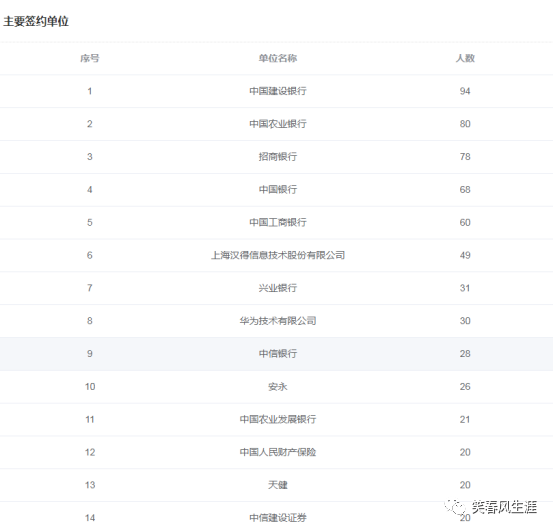Select the 中国人民财产保险 cell

[x=278, y=453]
